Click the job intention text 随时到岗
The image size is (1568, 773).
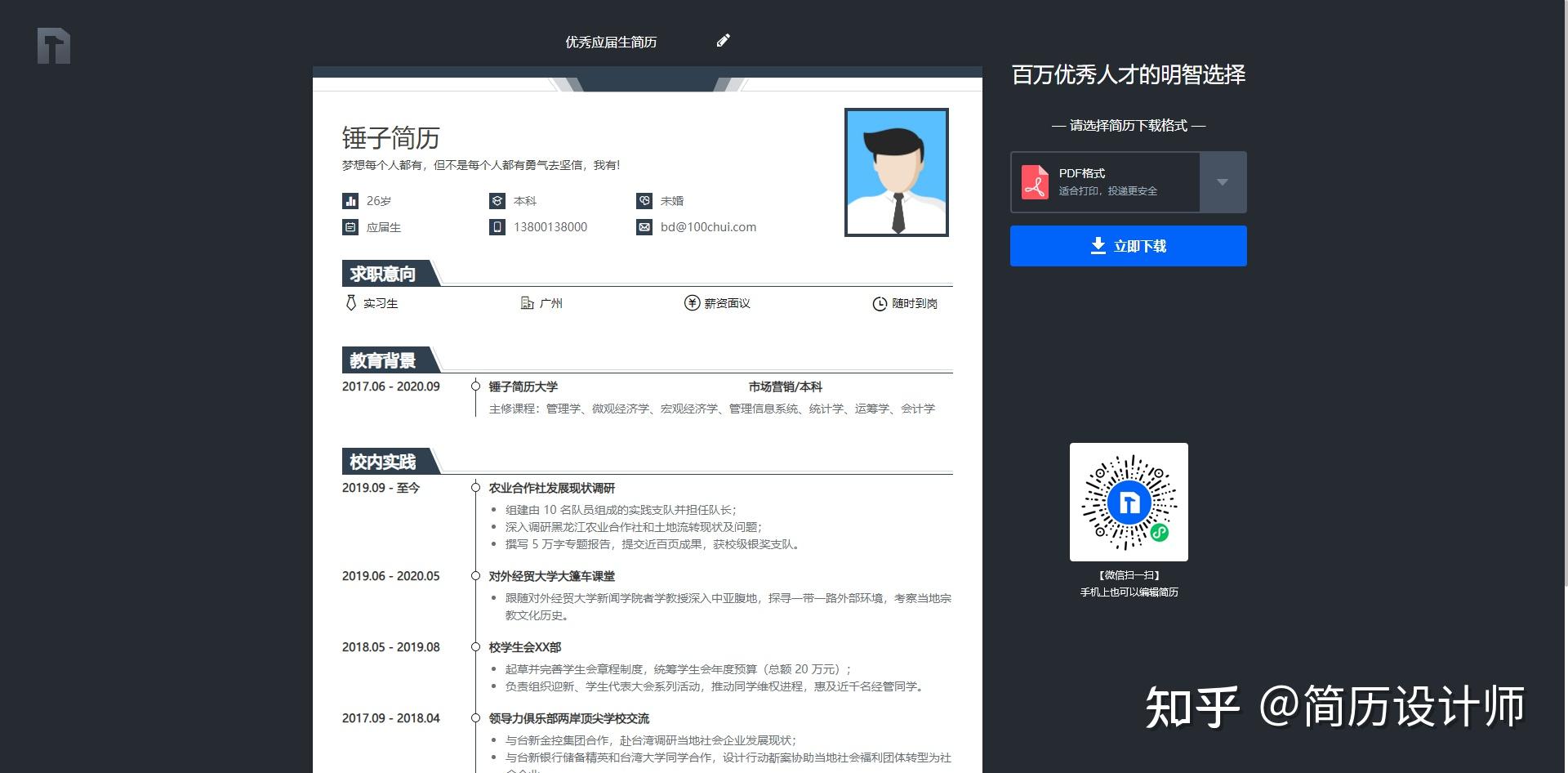pos(915,304)
